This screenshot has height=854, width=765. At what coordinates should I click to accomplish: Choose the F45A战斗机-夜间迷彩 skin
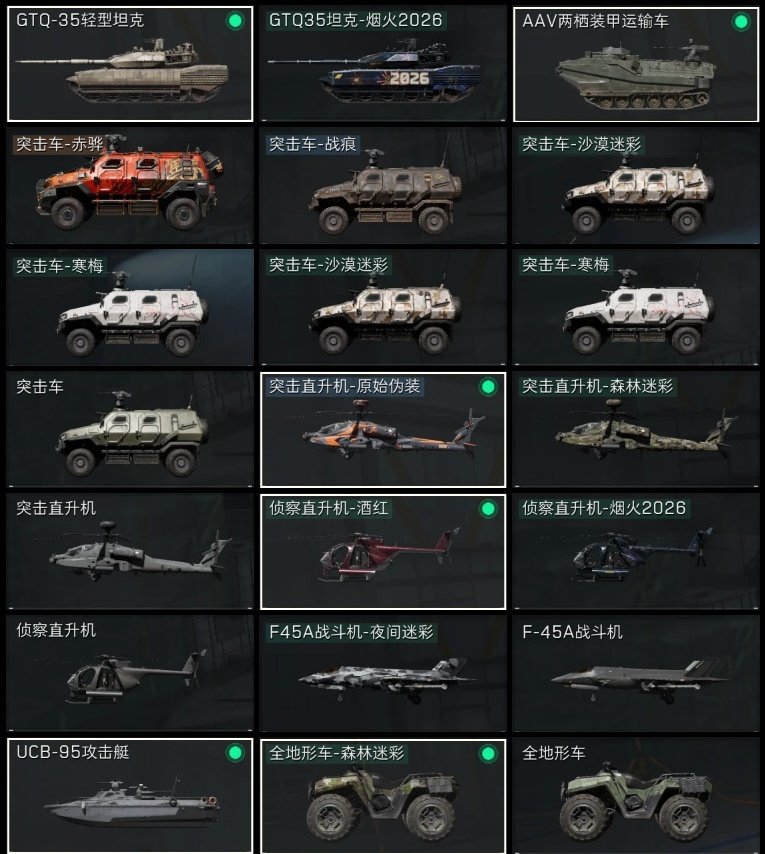point(383,674)
